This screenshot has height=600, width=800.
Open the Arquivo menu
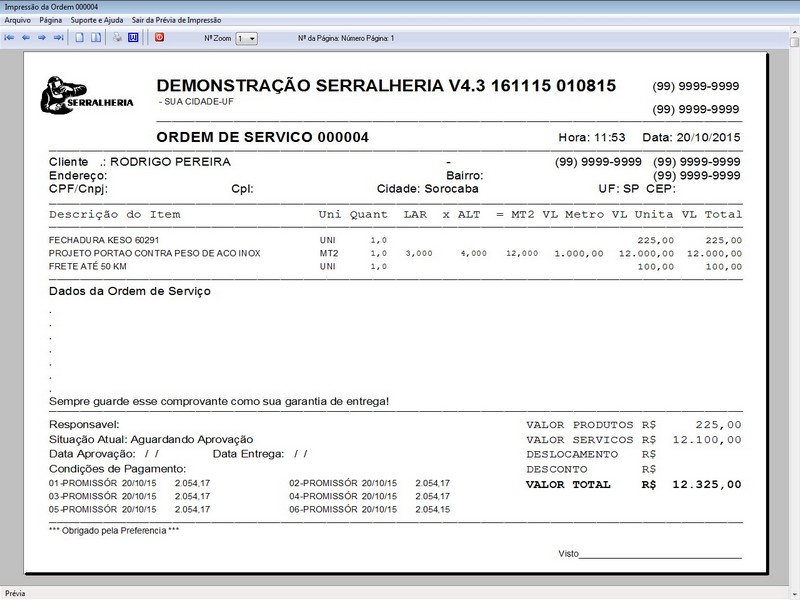(18, 18)
